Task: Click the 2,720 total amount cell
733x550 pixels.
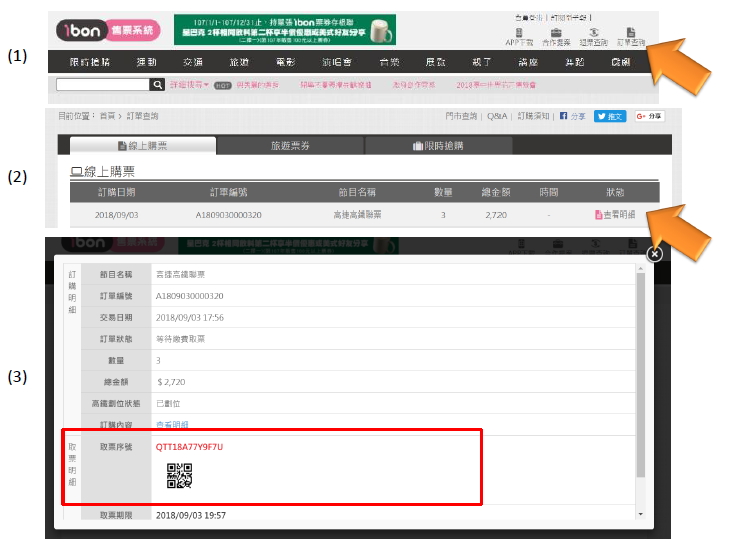Action: pyautogui.click(x=496, y=215)
